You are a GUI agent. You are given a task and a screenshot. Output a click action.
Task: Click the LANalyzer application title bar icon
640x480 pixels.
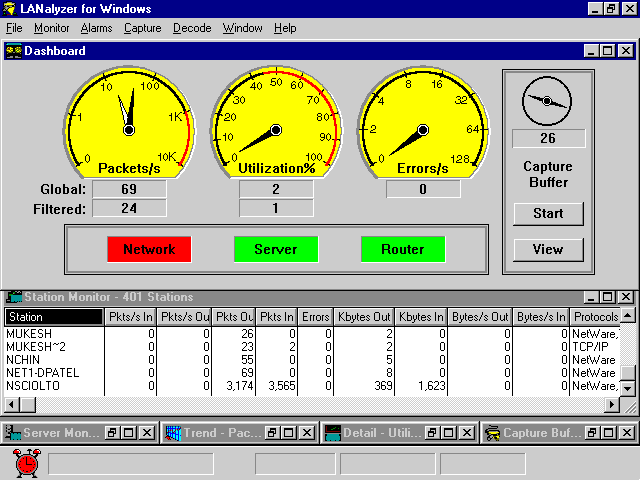point(9,9)
